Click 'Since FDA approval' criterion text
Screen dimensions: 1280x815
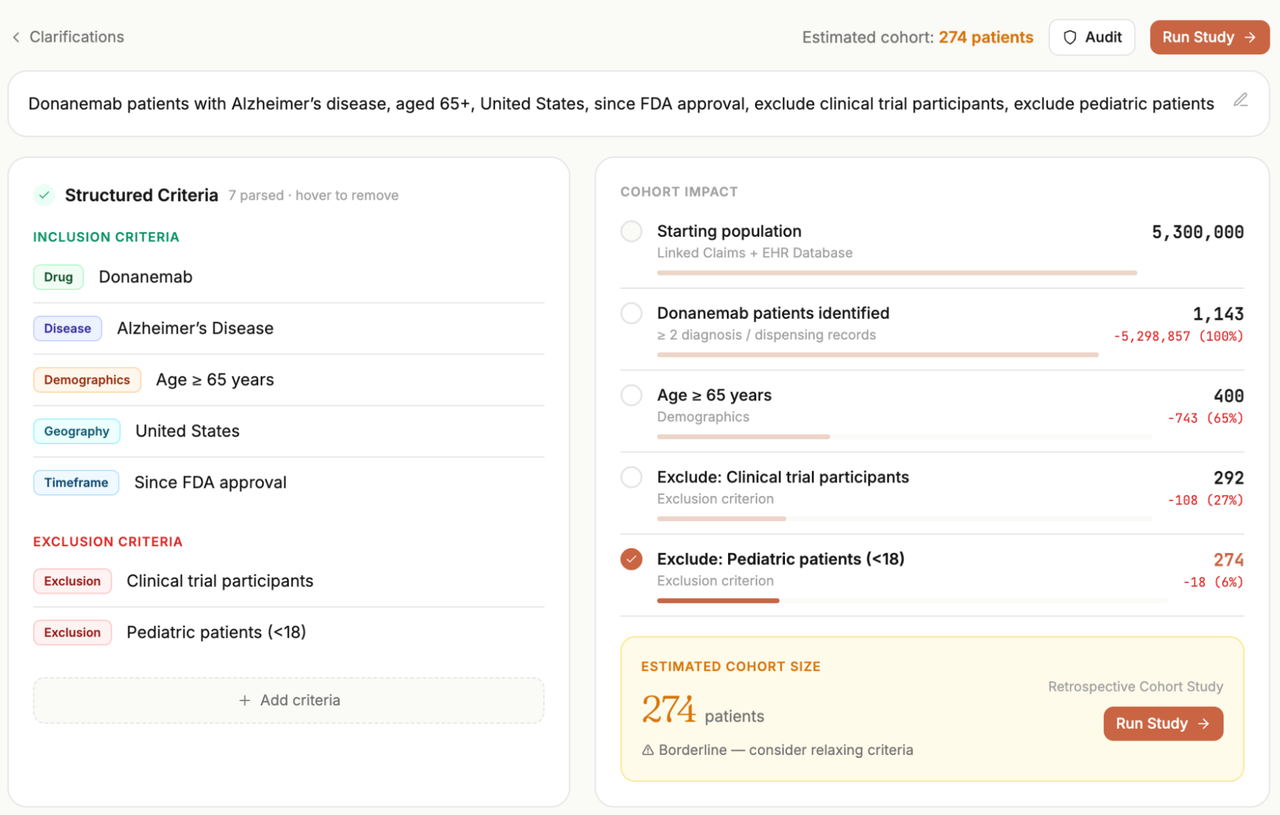(x=211, y=482)
